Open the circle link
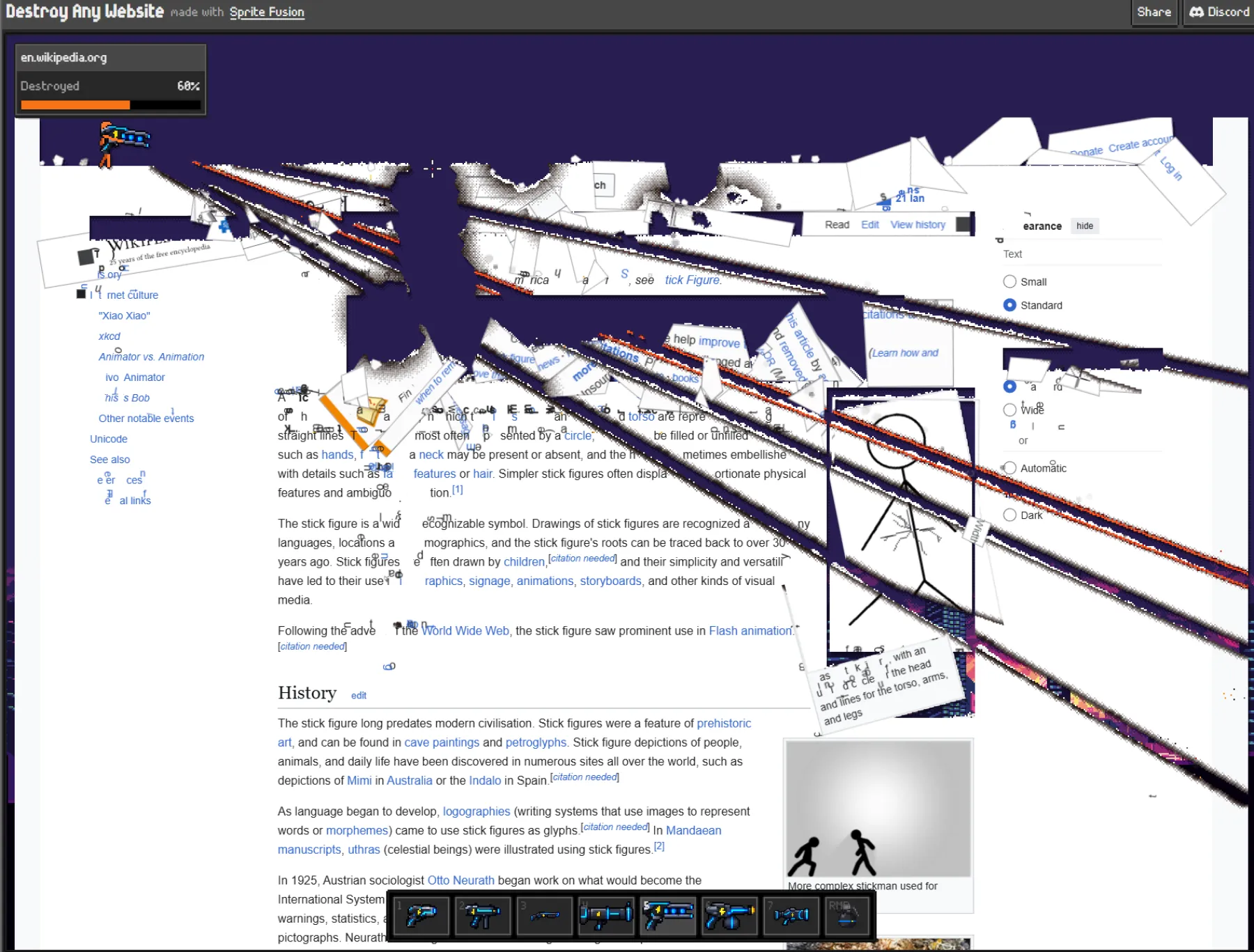This screenshot has height=952, width=1254. tap(578, 435)
